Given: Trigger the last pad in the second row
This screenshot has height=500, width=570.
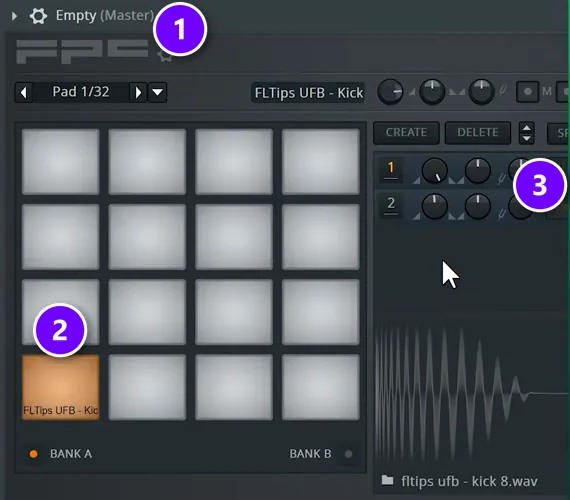Looking at the screenshot, I should pos(321,237).
